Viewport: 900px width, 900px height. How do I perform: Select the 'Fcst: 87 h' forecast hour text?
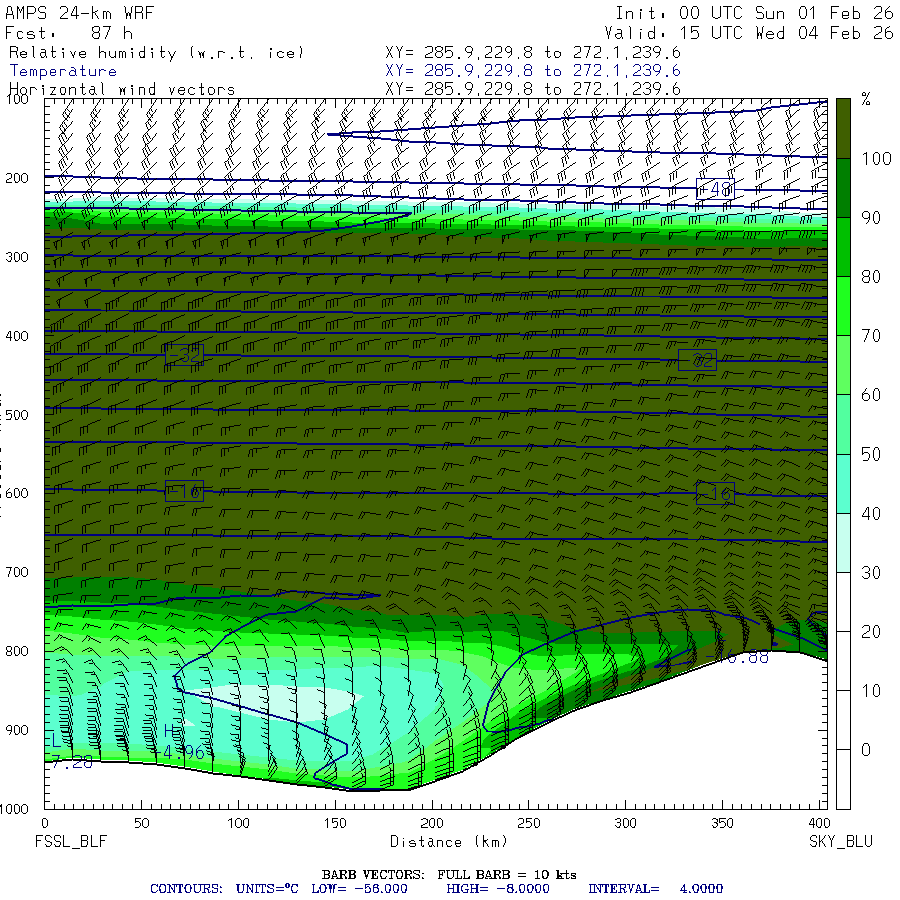pos(69,33)
